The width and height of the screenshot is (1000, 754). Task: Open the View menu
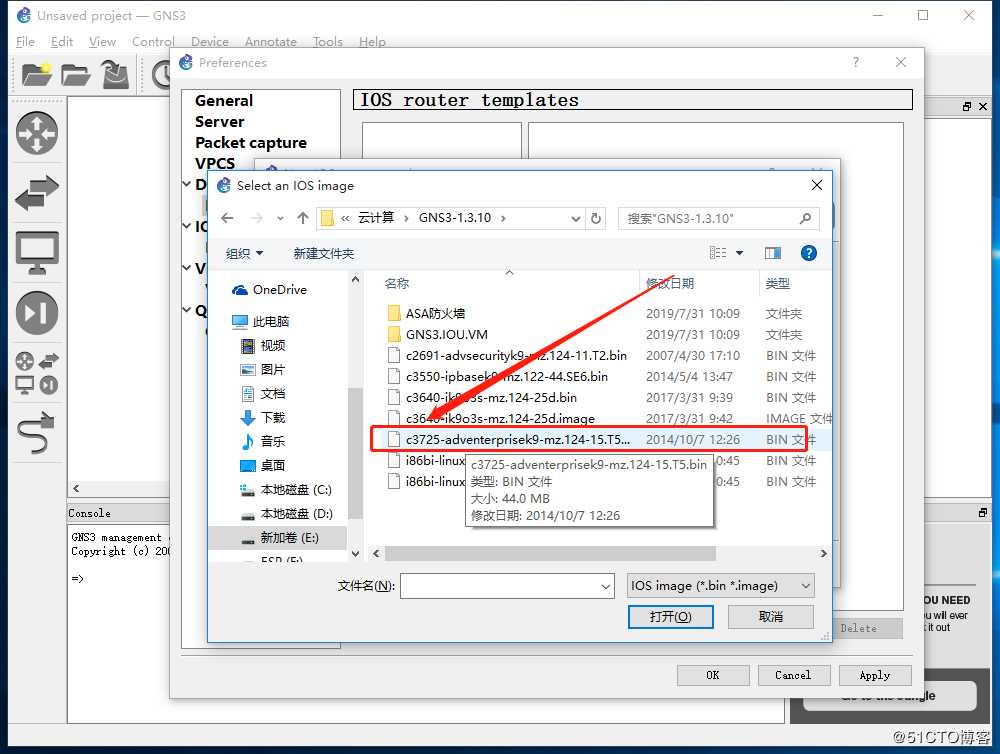point(102,42)
